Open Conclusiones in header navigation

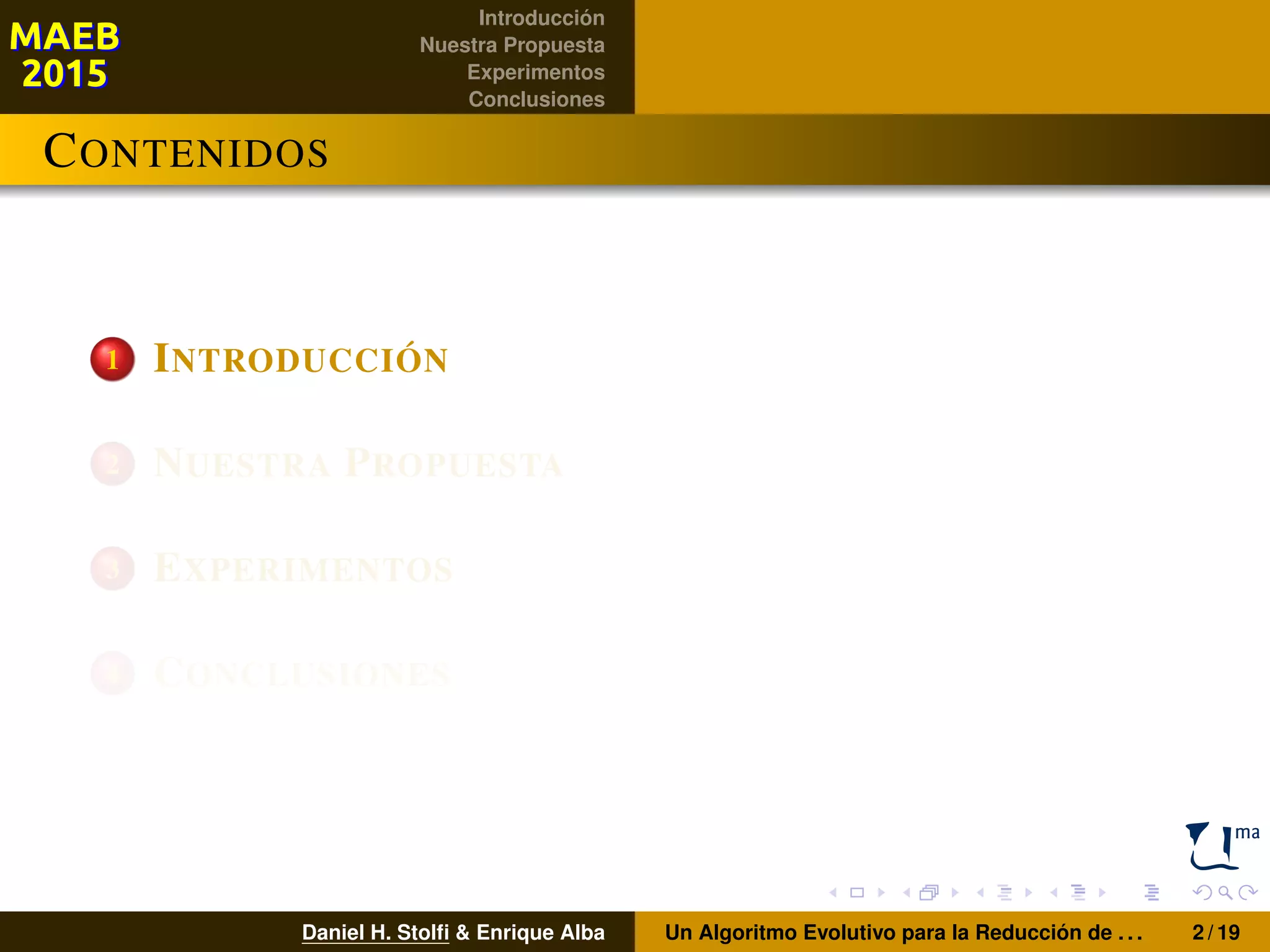click(536, 99)
